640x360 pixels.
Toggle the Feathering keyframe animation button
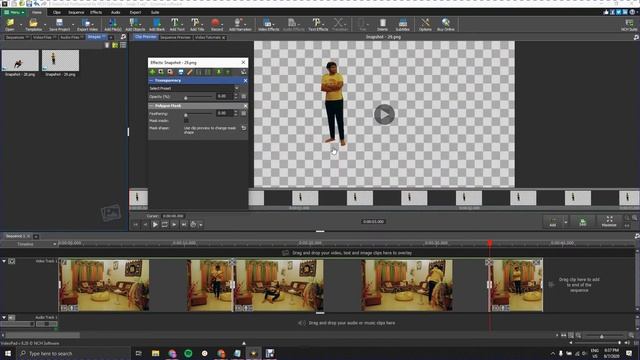click(x=244, y=113)
